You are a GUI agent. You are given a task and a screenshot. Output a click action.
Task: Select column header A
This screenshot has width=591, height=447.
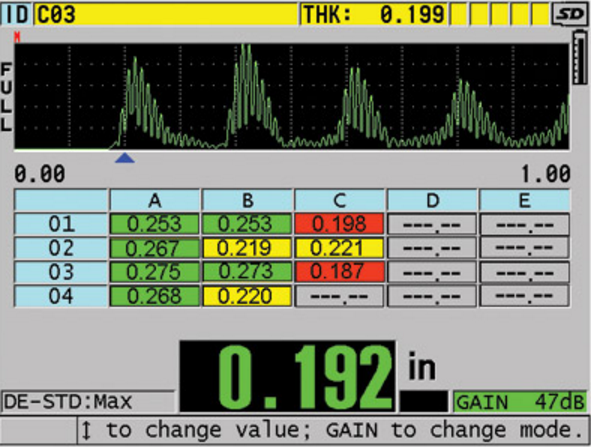[x=155, y=200]
